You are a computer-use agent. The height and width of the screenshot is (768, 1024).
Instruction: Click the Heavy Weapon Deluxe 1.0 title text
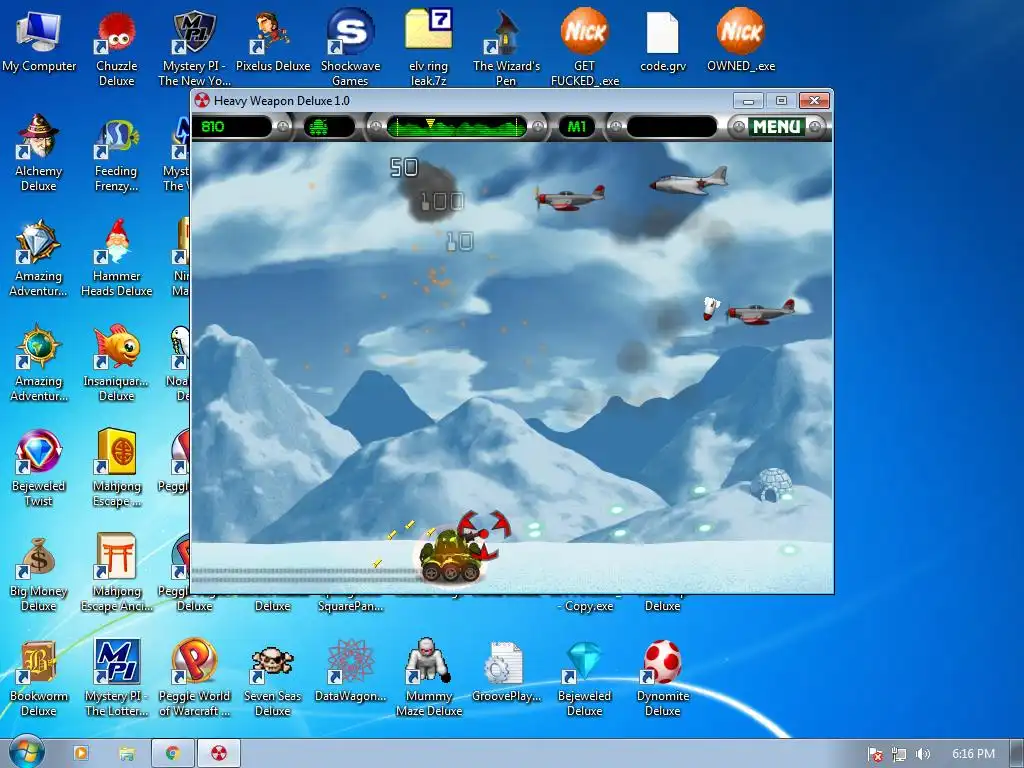click(281, 101)
